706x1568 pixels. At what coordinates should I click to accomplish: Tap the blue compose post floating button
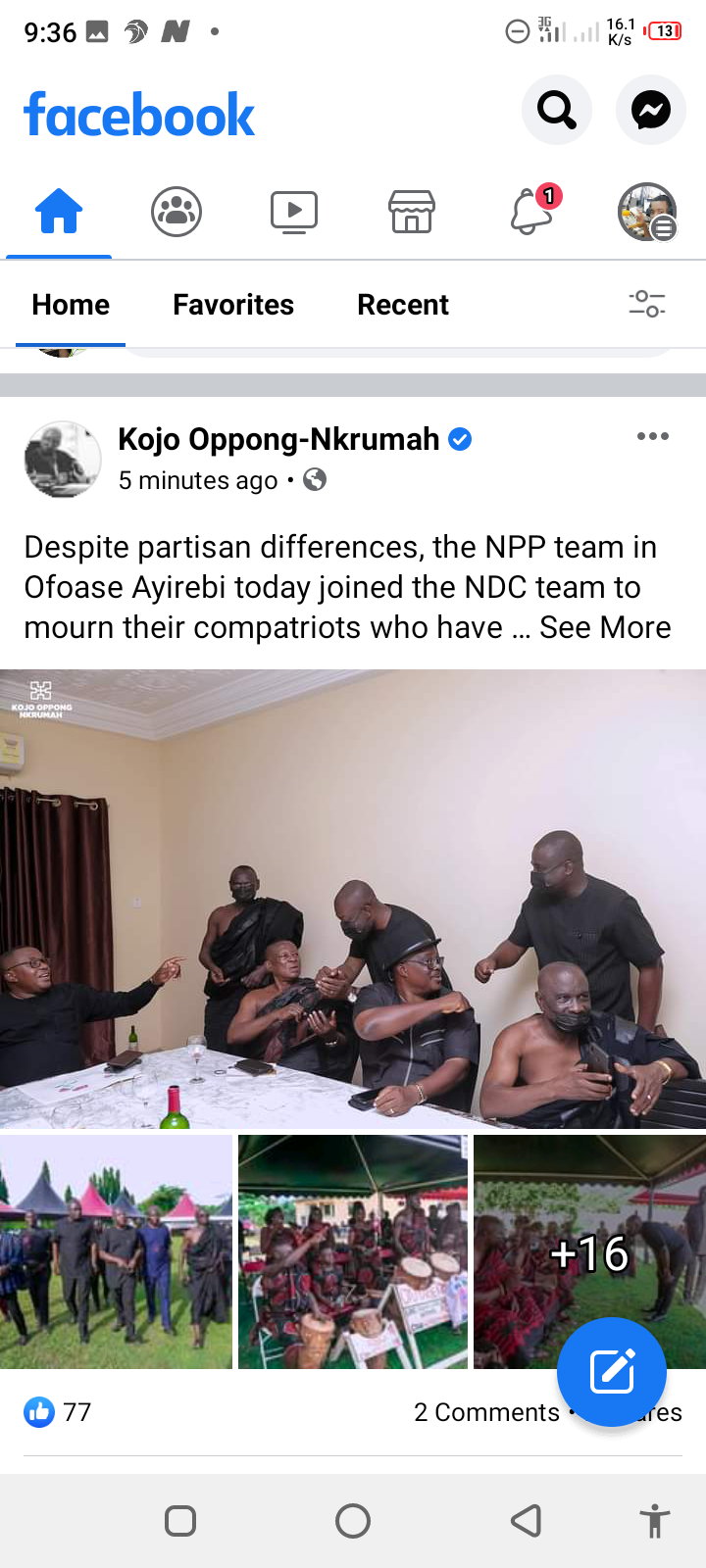click(x=612, y=1372)
